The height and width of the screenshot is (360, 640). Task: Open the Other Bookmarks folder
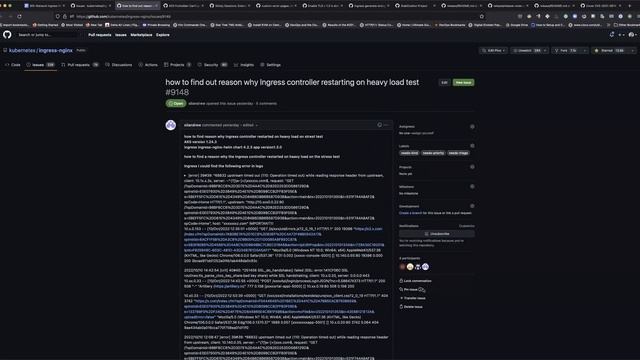click(627, 25)
